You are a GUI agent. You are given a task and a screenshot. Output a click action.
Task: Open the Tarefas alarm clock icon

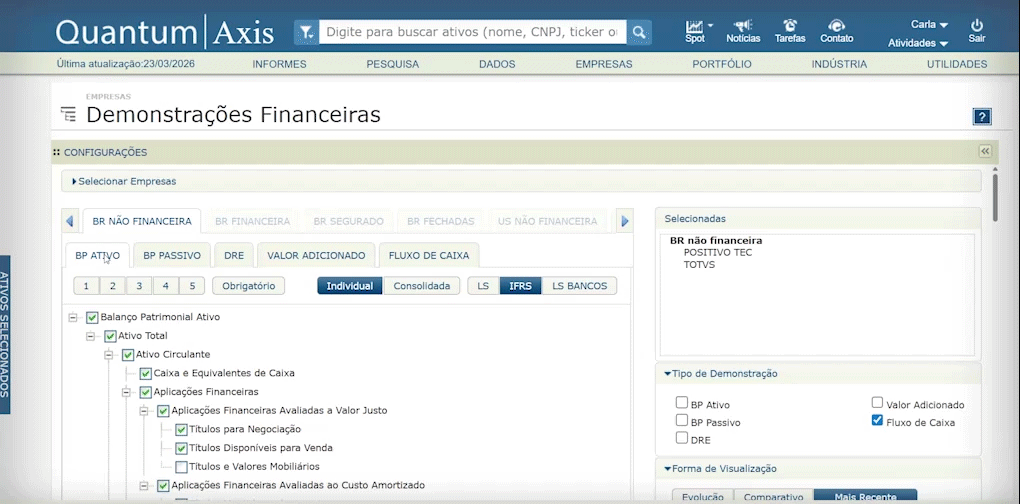(x=790, y=26)
